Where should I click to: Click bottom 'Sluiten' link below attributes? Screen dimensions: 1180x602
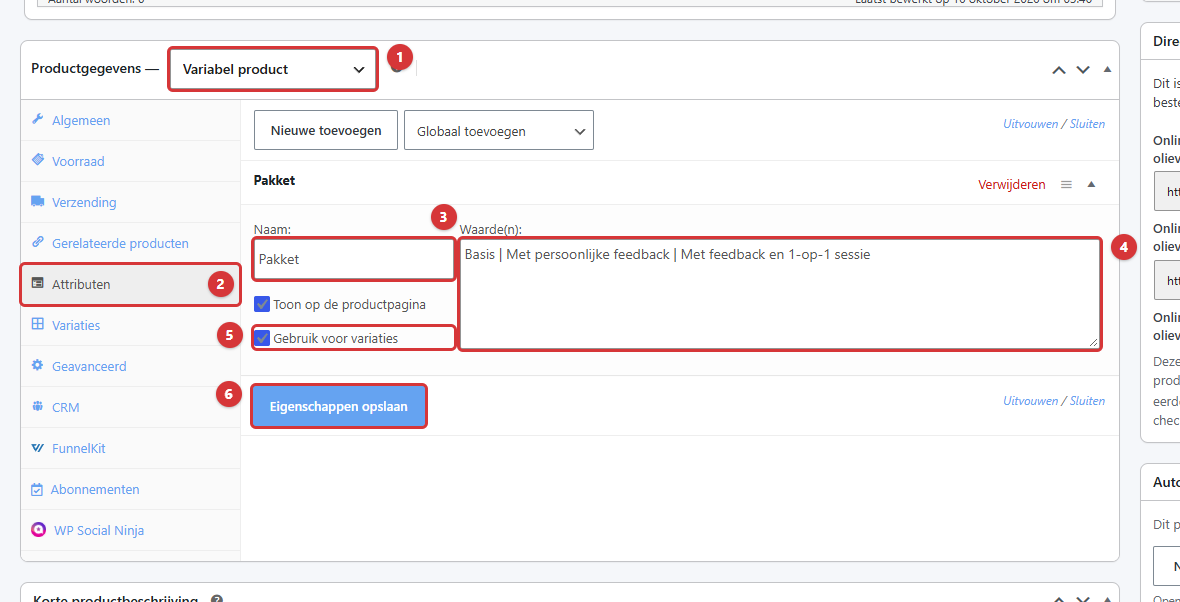click(1087, 400)
